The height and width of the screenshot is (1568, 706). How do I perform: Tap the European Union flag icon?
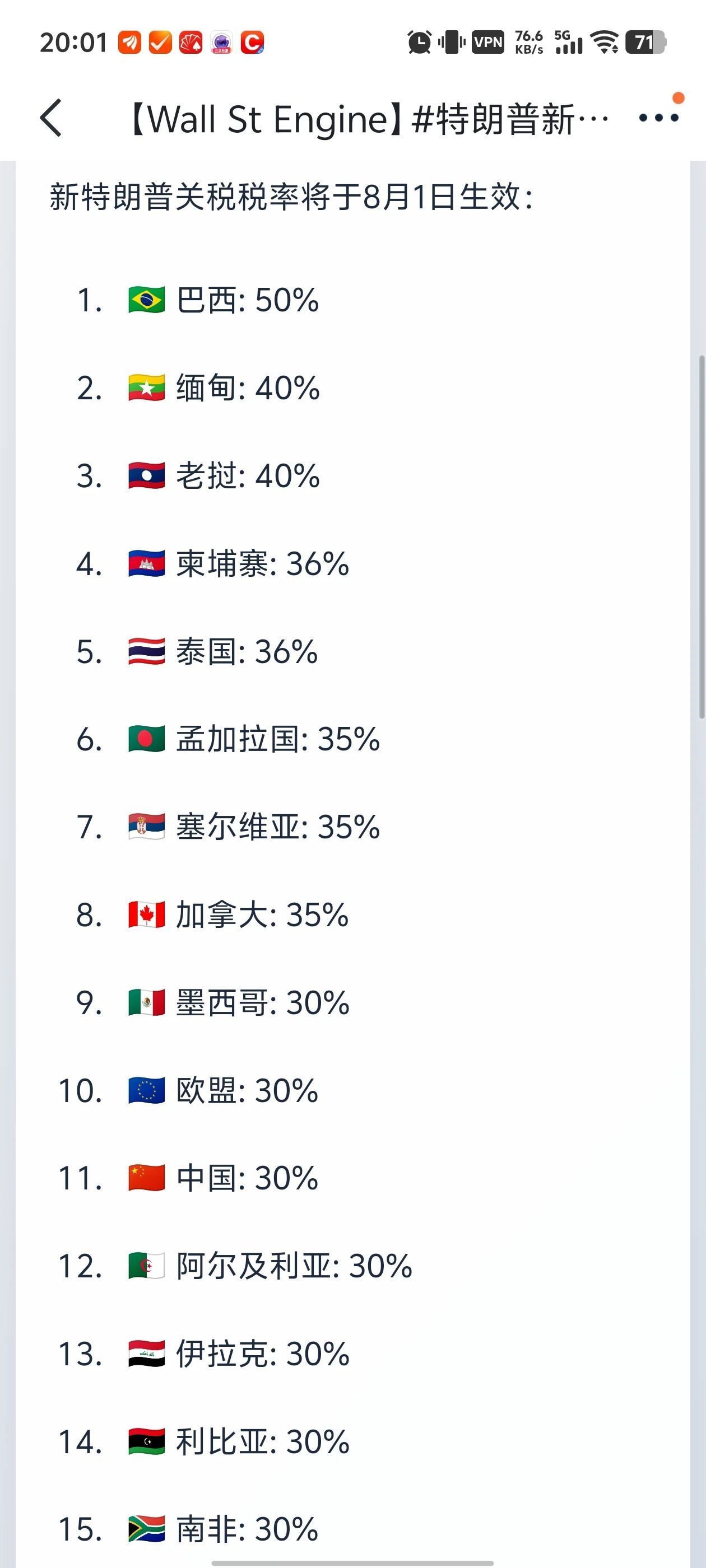click(x=146, y=1090)
